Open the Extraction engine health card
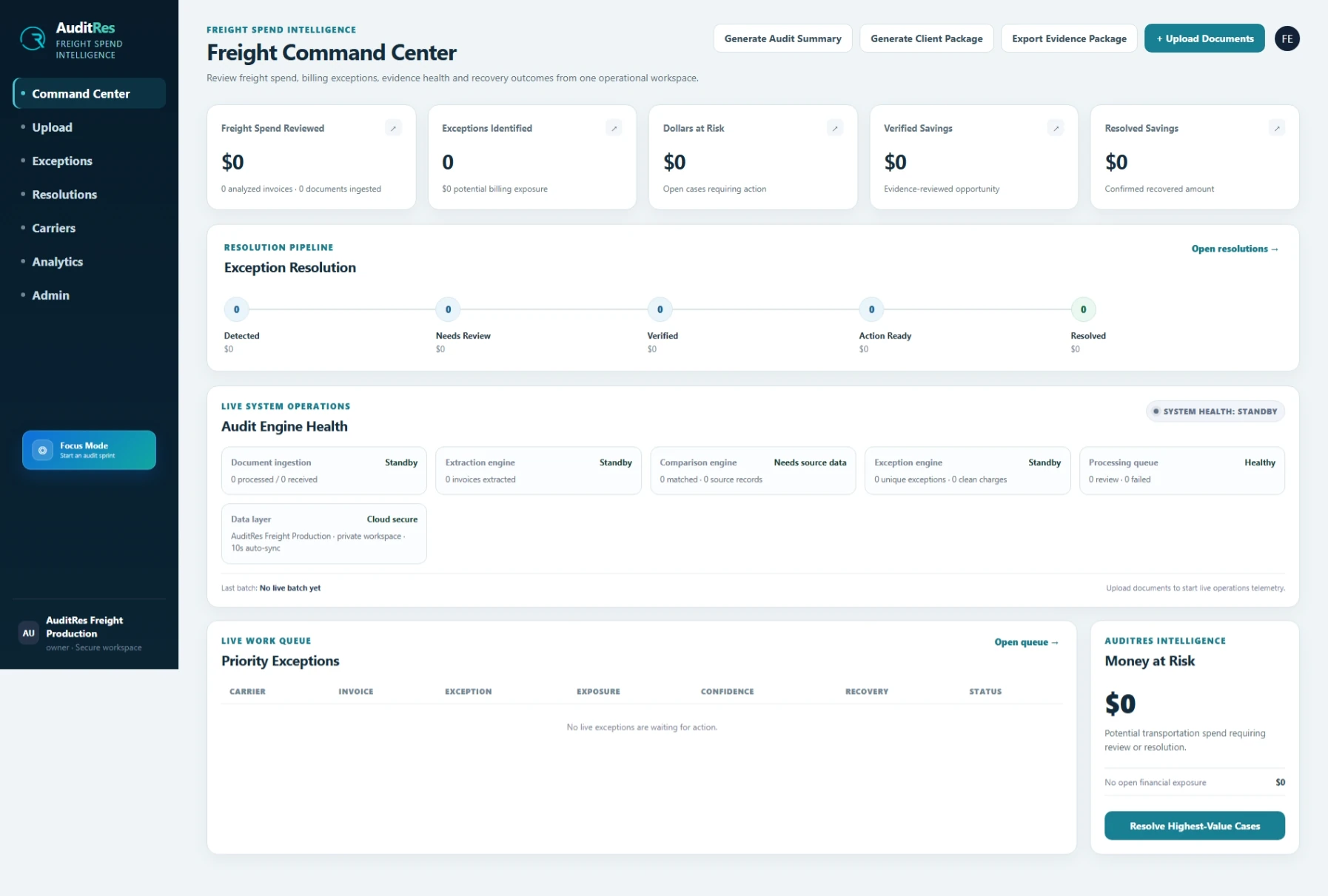This screenshot has height=896, width=1328. tap(538, 471)
